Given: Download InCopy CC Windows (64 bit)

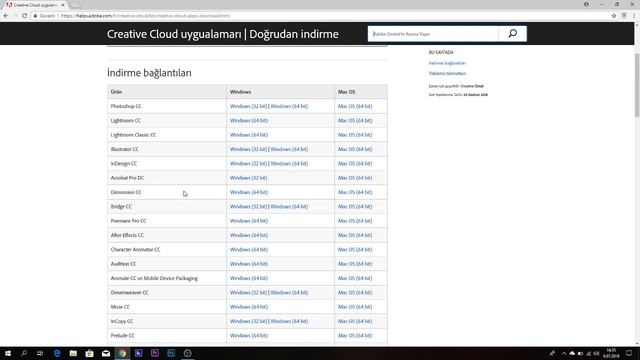Looking at the screenshot, I should [289, 321].
